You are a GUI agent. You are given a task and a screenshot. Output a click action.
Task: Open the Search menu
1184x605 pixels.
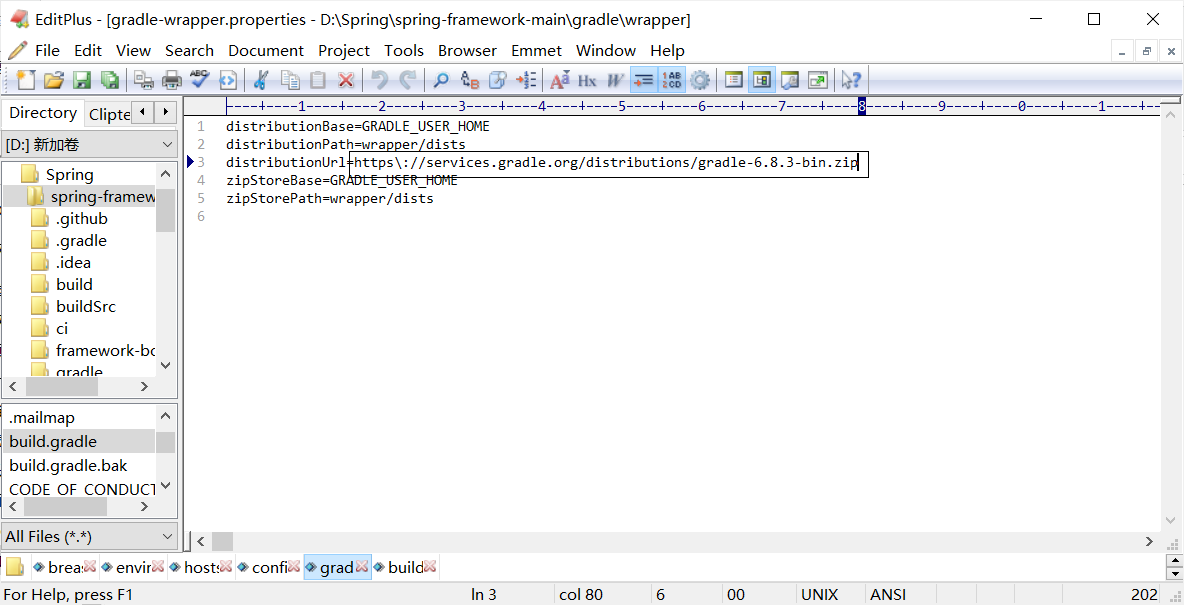190,51
